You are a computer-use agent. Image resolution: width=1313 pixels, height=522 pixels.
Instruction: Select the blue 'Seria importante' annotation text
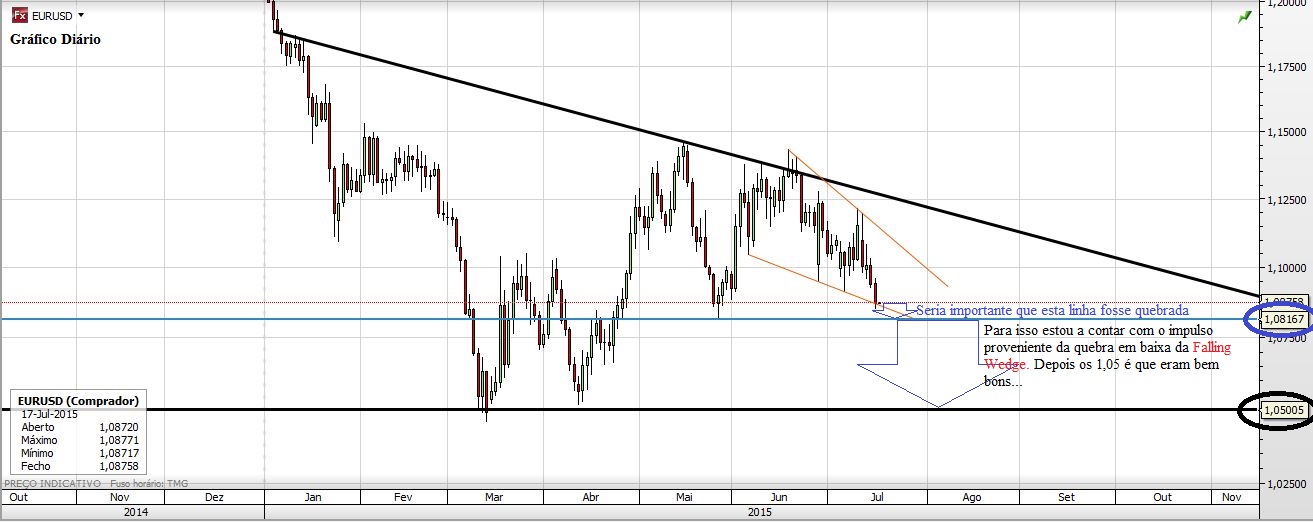[1052, 310]
